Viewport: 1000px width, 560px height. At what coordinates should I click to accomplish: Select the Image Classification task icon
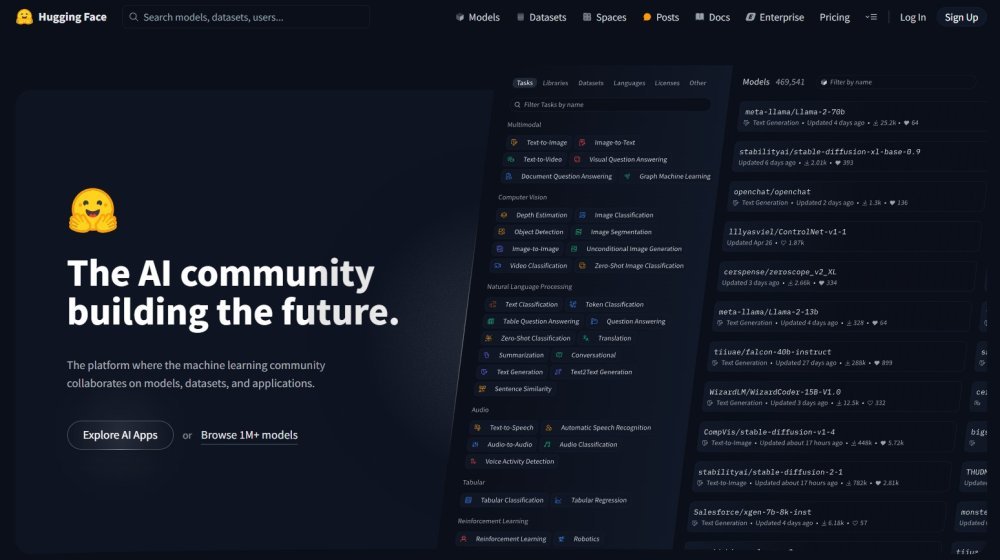pos(582,216)
